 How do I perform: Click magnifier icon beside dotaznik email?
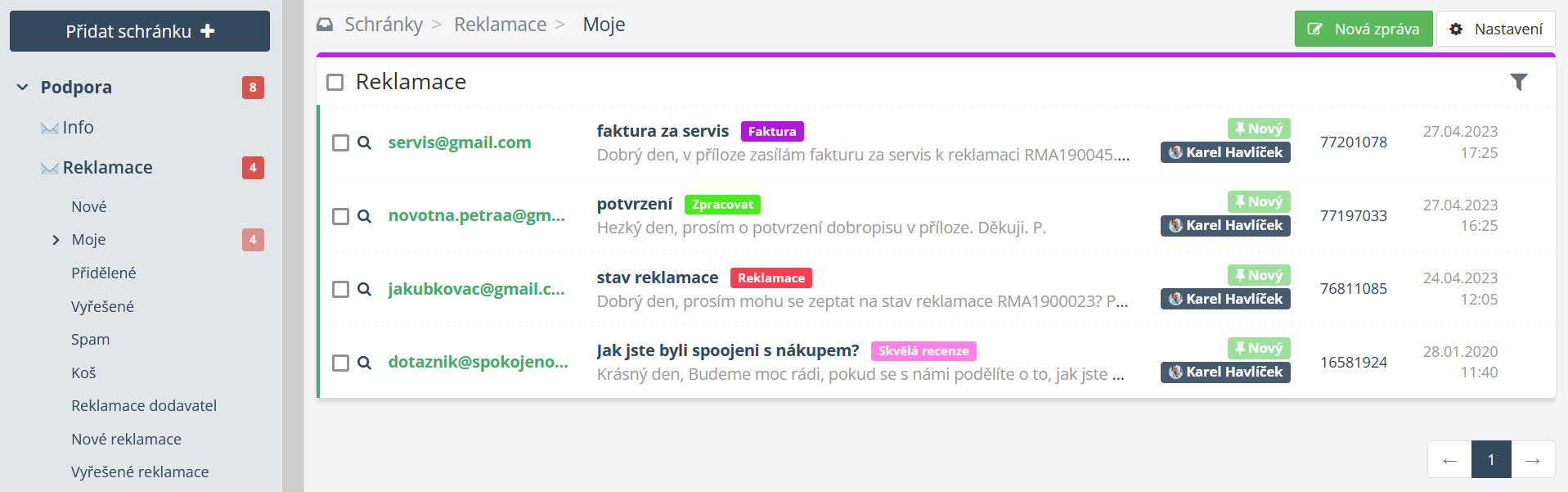pos(365,363)
